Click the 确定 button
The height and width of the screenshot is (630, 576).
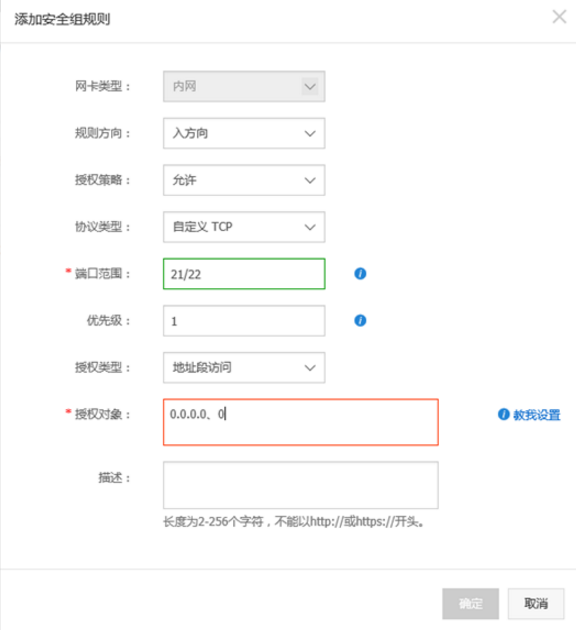pyautogui.click(x=470, y=604)
